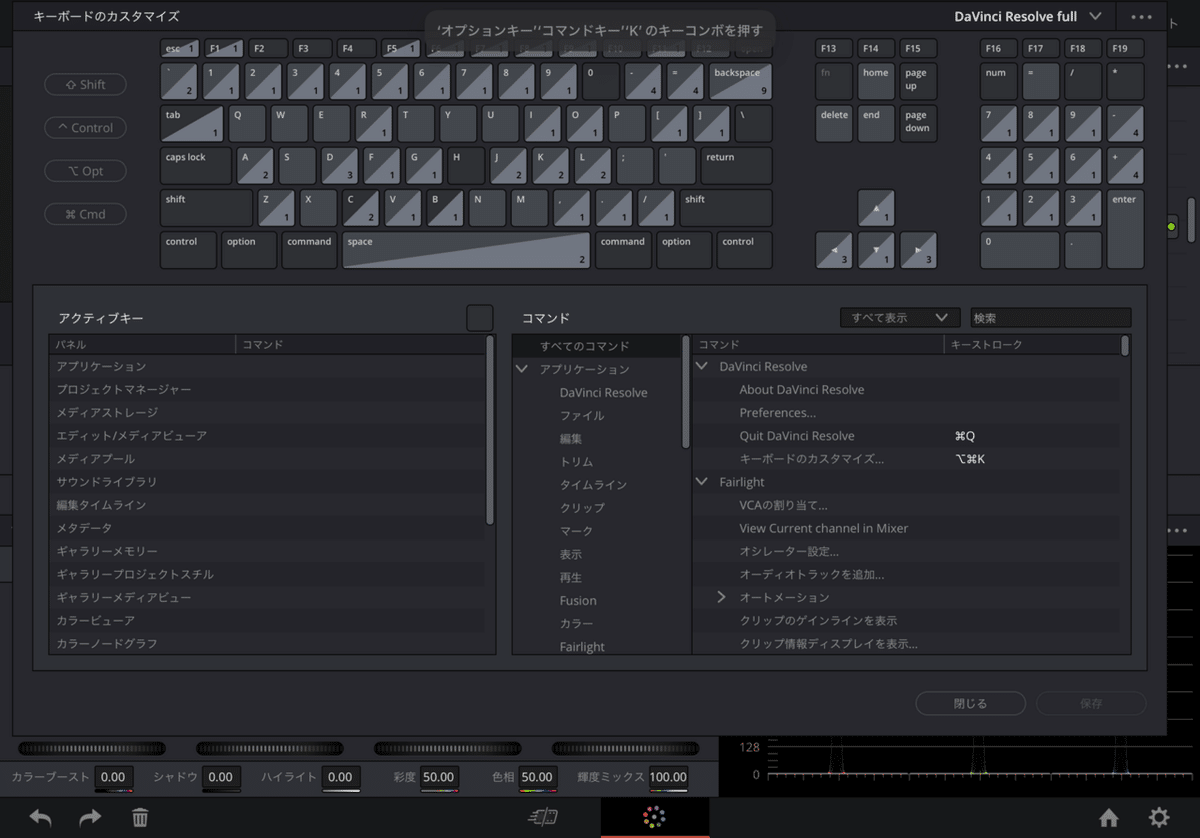The height and width of the screenshot is (838, 1200).
Task: Click the command list scrollbar
Action: [1125, 346]
